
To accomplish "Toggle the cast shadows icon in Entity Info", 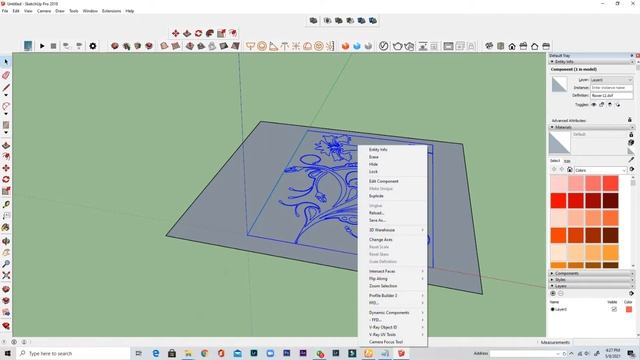I will pos(618,105).
